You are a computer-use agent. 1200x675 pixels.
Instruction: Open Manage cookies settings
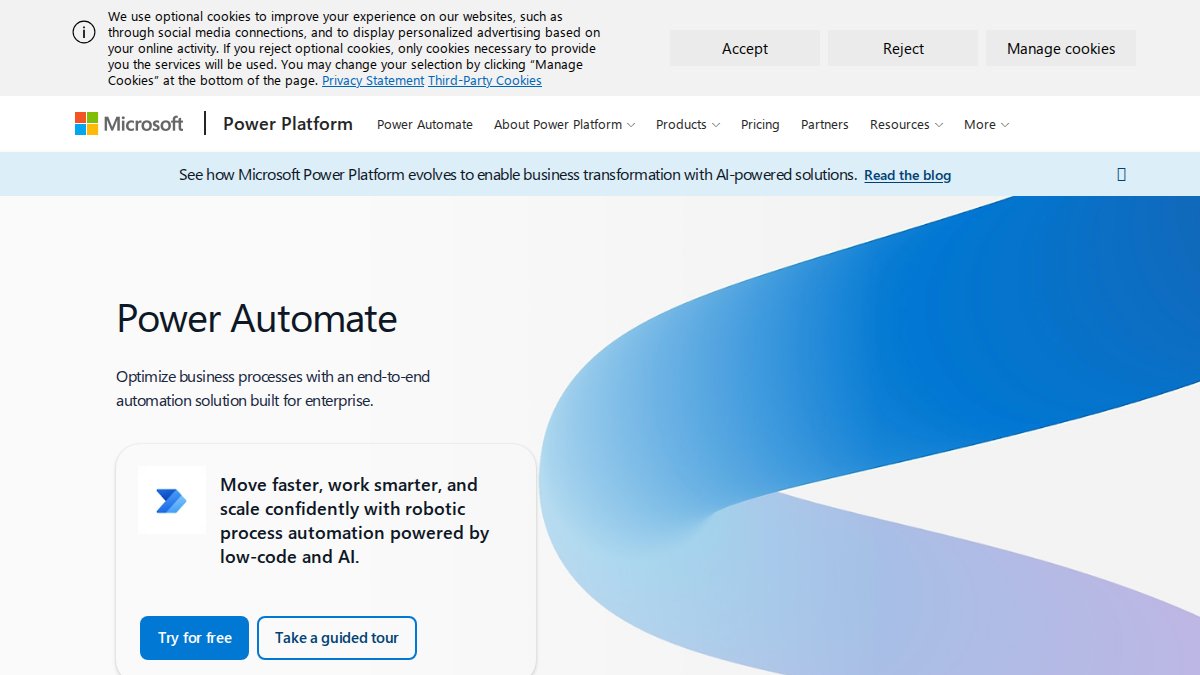point(1061,48)
